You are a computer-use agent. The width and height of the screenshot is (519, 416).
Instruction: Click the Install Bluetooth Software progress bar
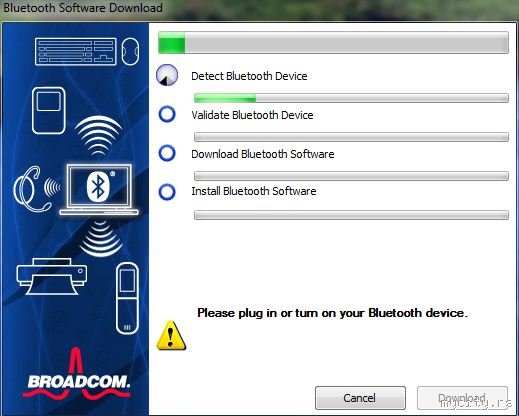tap(351, 215)
